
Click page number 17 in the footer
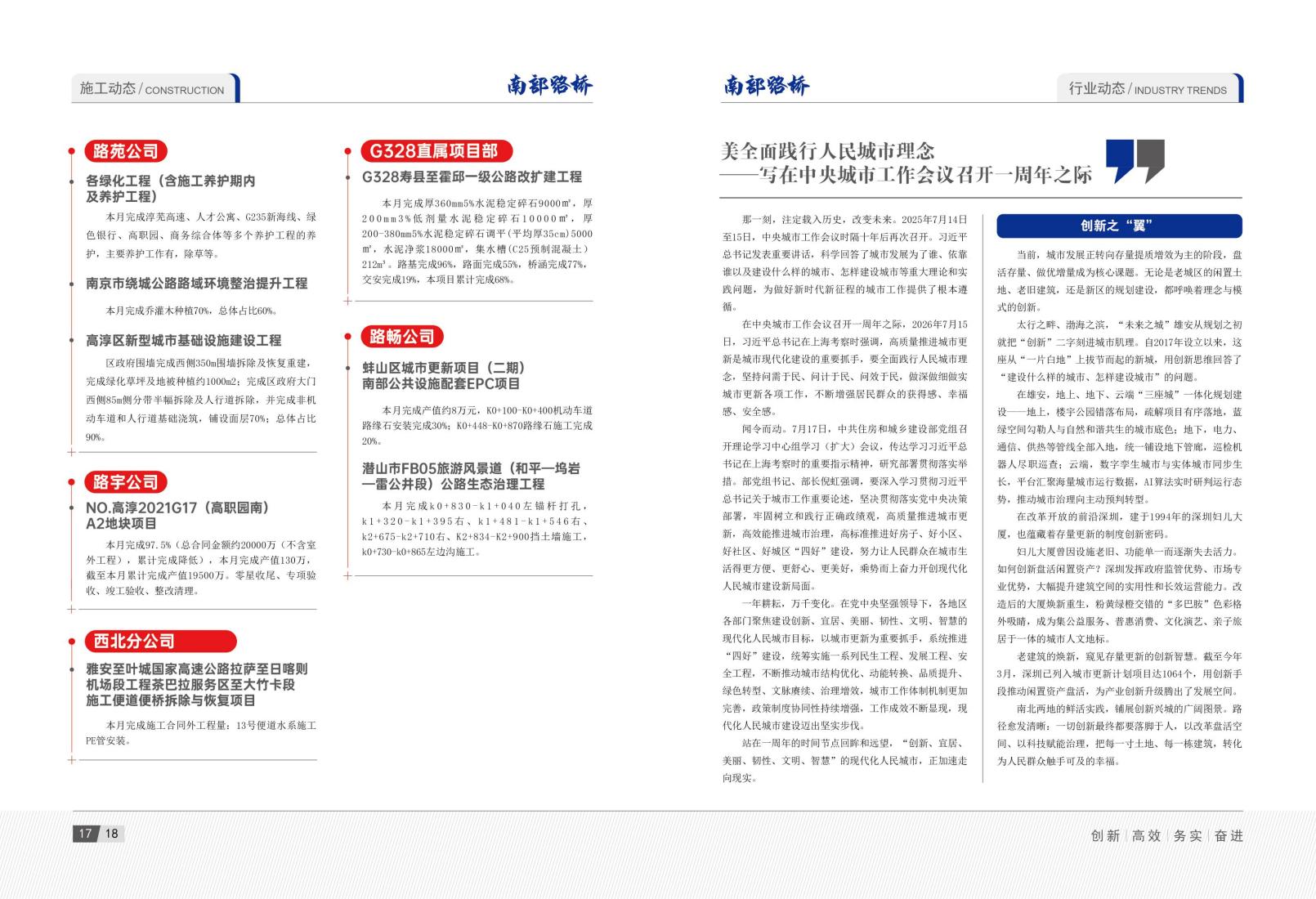click(x=85, y=834)
